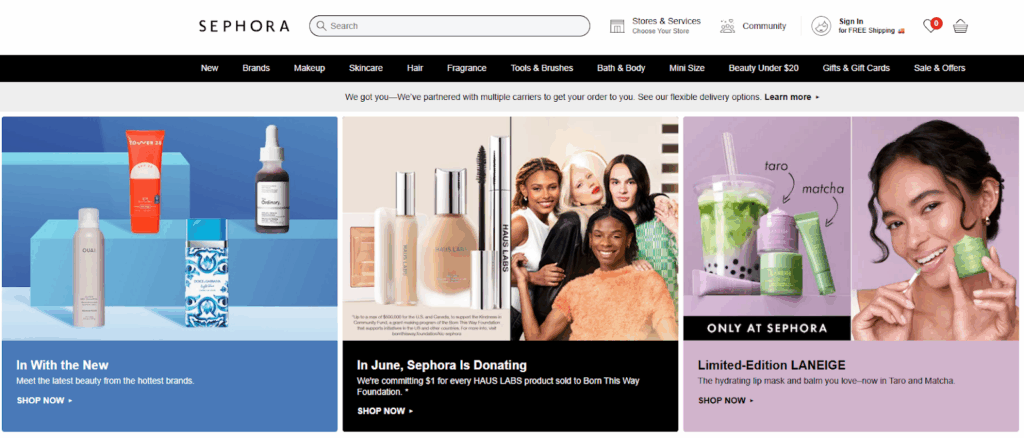Open the Community link
The height and width of the screenshot is (438, 1024).
(764, 26)
